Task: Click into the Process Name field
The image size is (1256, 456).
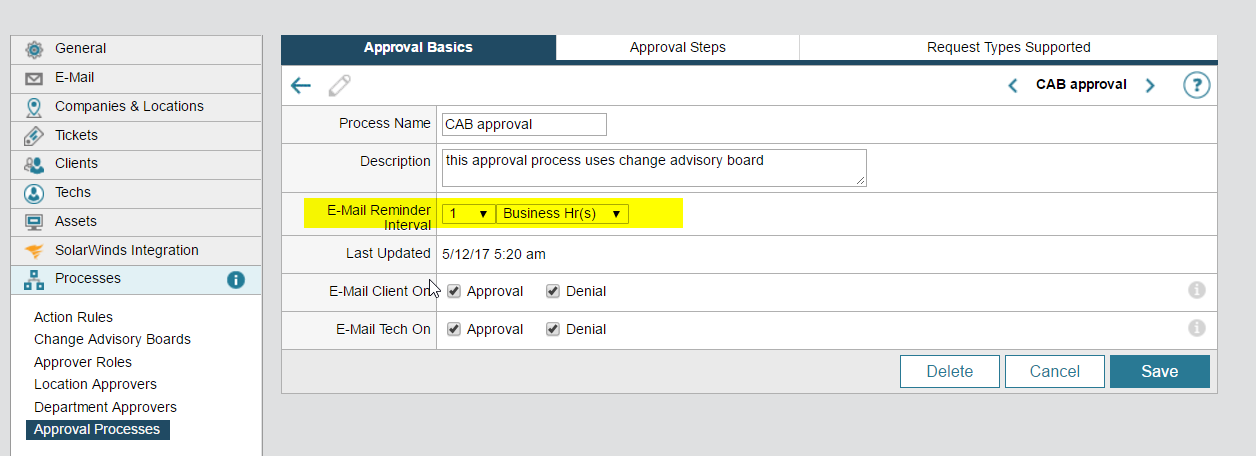Action: coord(524,124)
